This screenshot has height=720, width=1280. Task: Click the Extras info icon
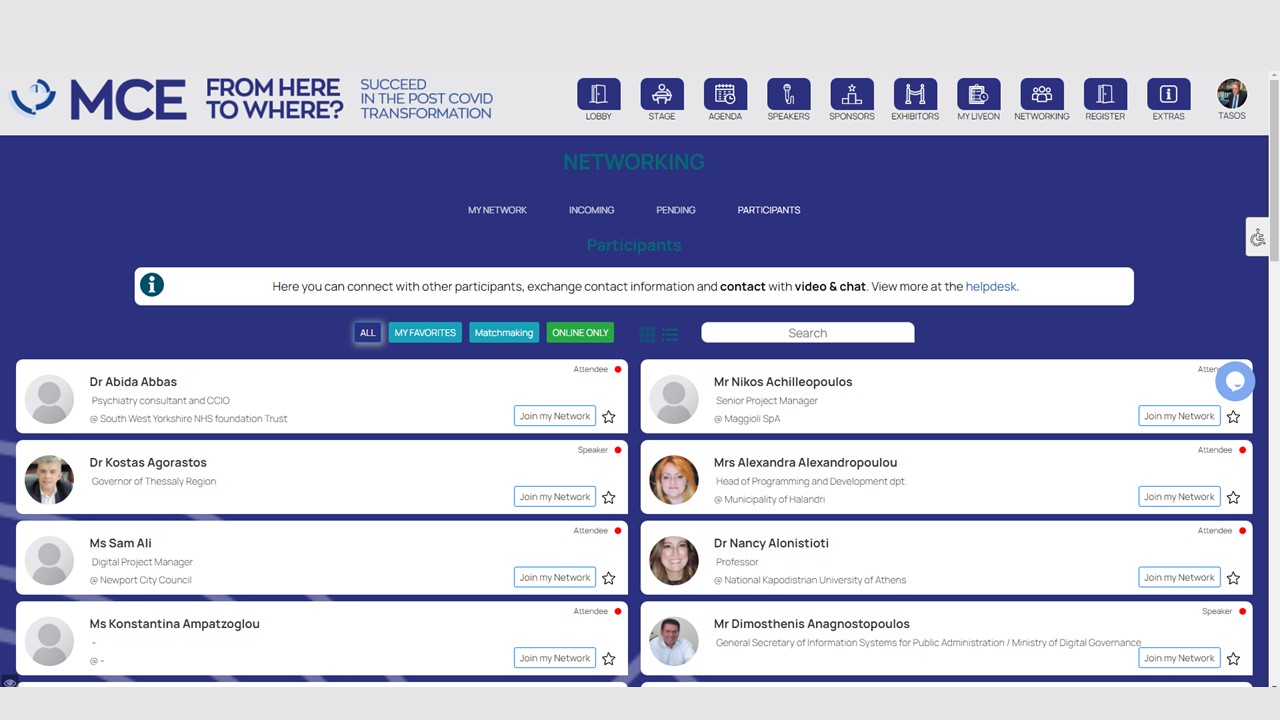pos(1168,95)
